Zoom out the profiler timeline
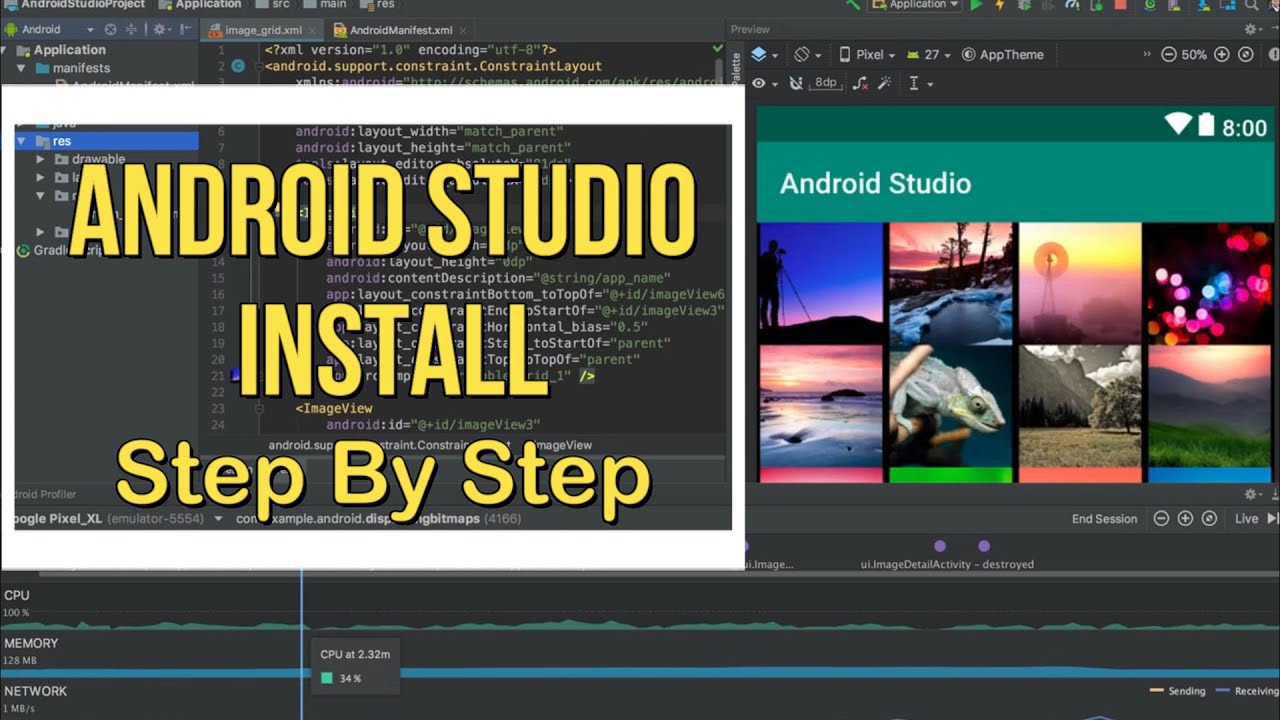This screenshot has width=1280, height=720. click(x=1161, y=518)
